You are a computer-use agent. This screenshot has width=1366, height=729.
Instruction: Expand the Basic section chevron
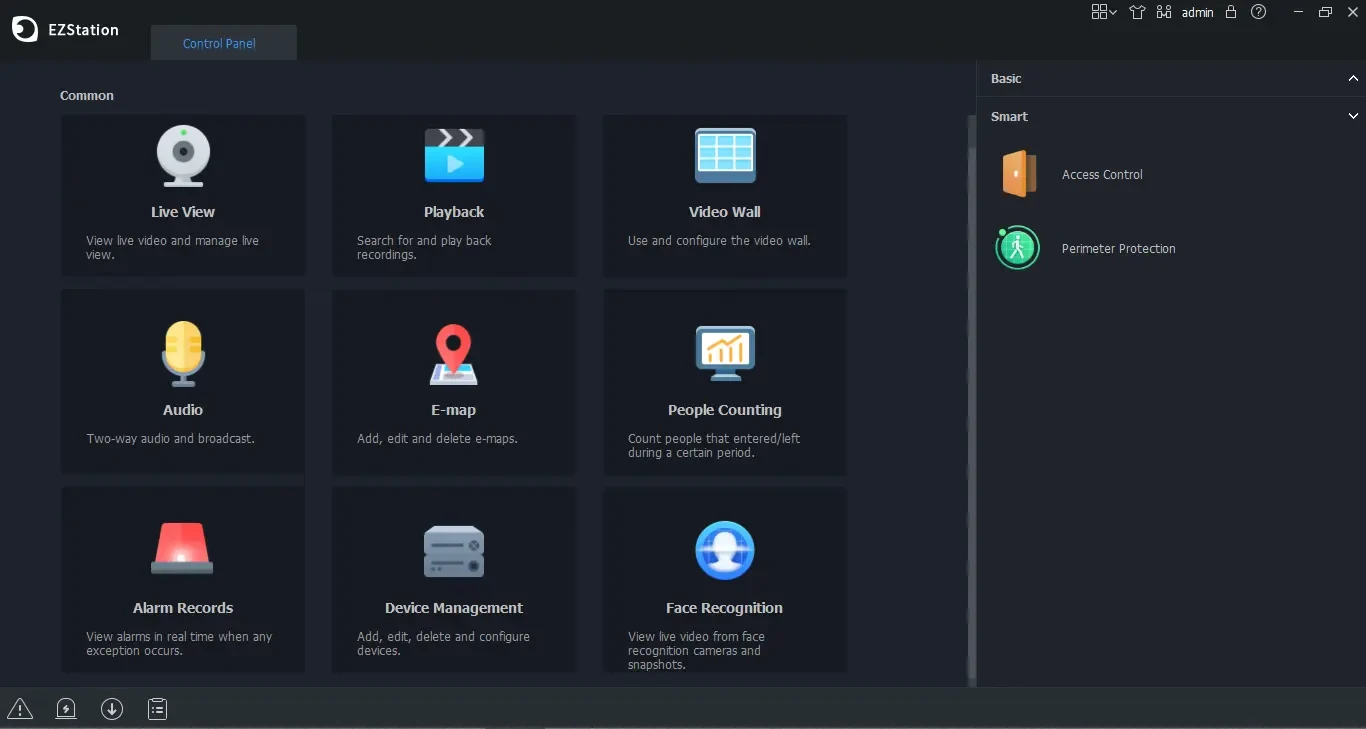coord(1353,78)
